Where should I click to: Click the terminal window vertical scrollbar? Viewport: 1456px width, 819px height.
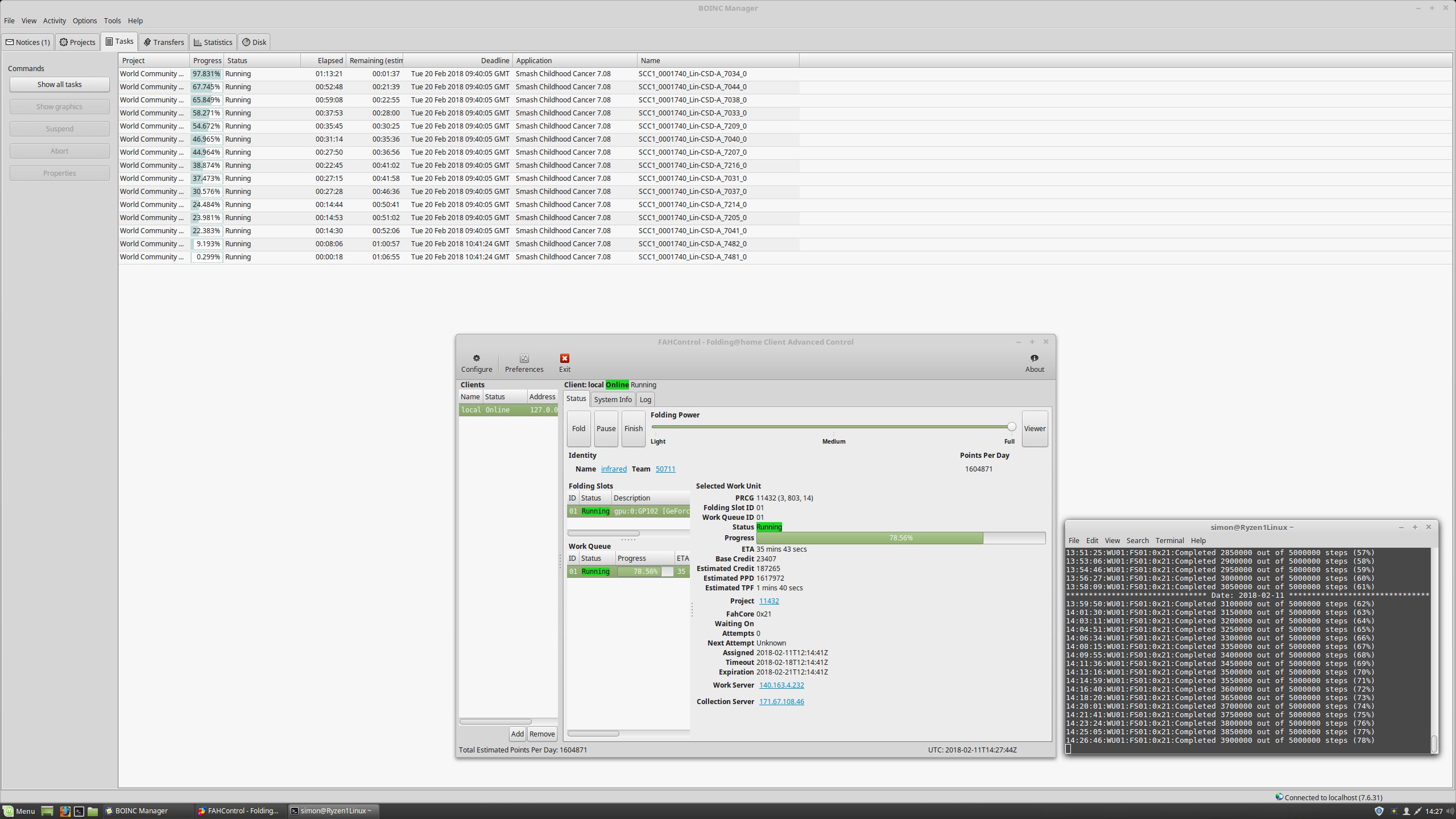[x=1434, y=743]
